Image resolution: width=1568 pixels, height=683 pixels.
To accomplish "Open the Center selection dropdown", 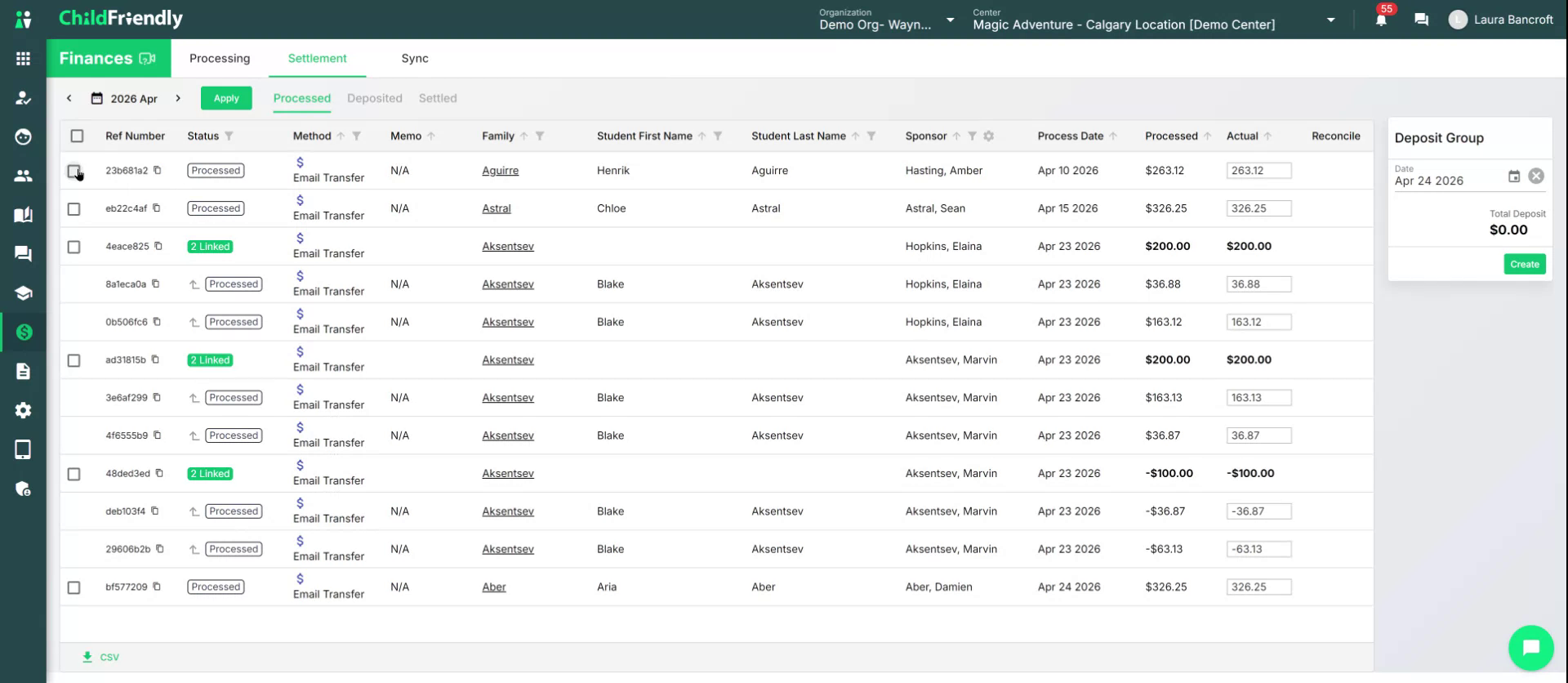I will [1155, 20].
